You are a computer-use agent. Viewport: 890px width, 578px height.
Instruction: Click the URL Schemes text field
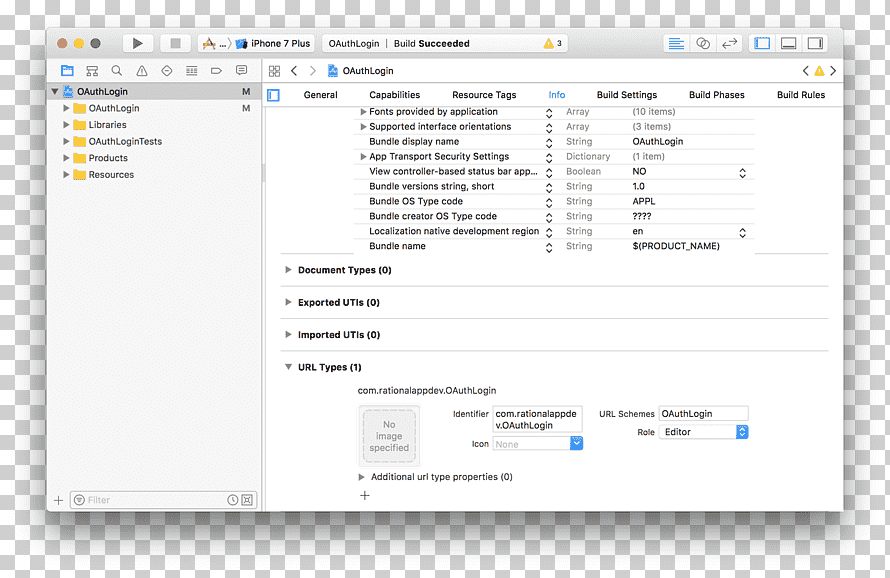[703, 414]
